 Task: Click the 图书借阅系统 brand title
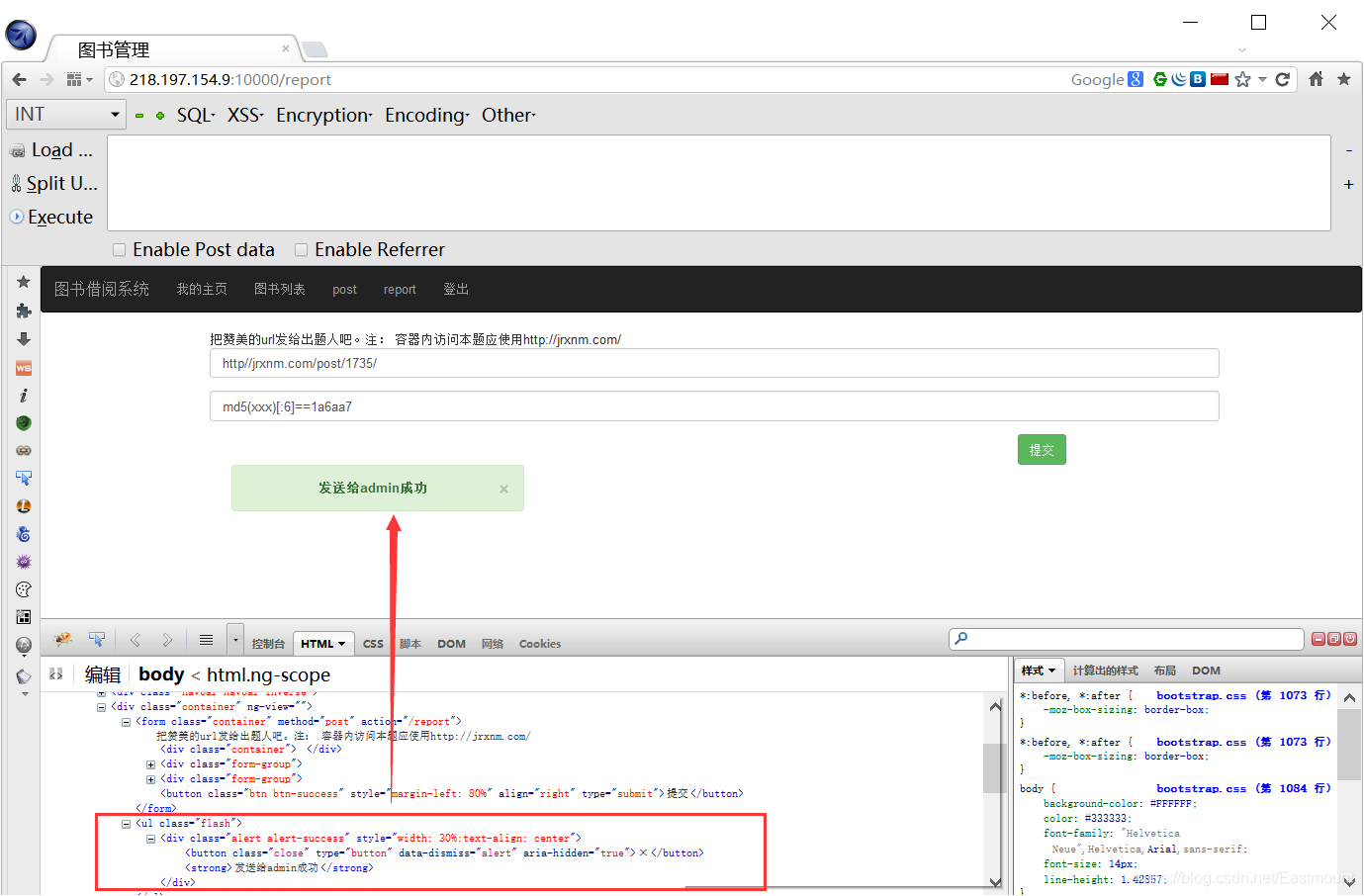click(x=102, y=289)
